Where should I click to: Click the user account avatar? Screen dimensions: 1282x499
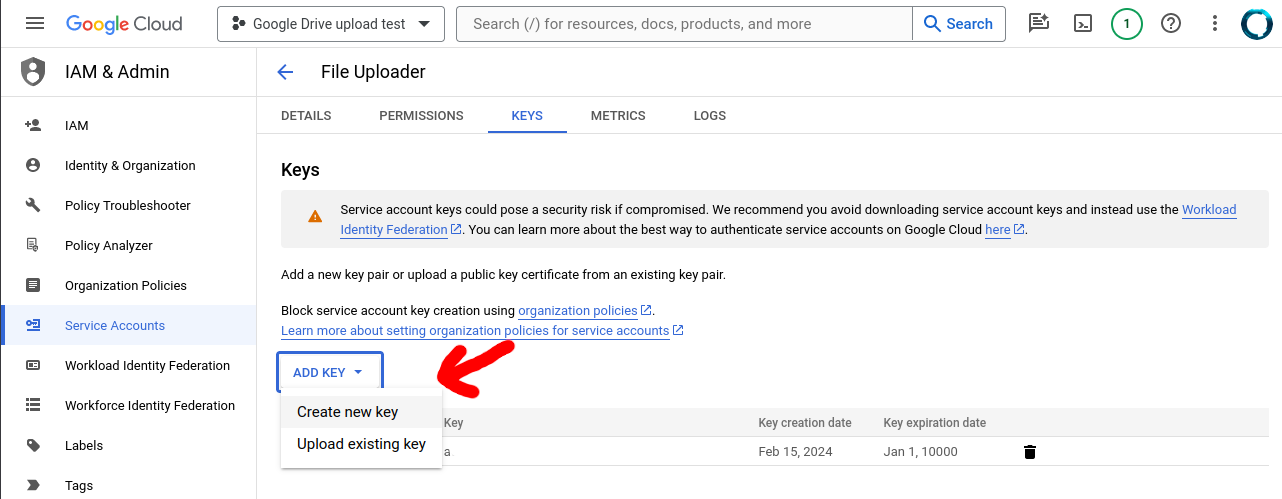pos(1256,23)
